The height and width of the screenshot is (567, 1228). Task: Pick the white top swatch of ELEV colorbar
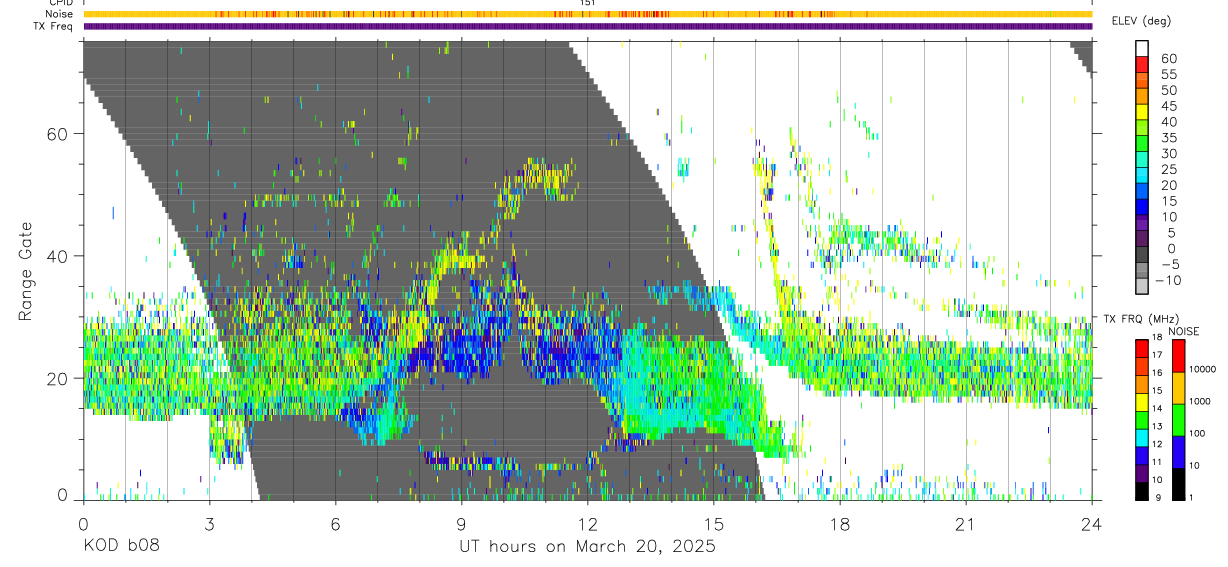tap(1142, 47)
